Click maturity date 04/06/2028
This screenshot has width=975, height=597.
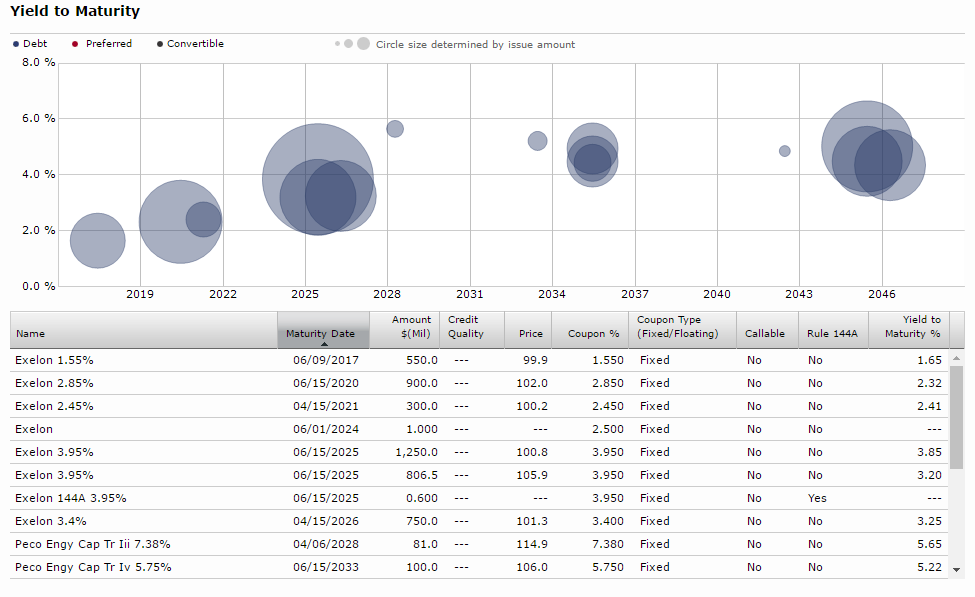pos(326,544)
